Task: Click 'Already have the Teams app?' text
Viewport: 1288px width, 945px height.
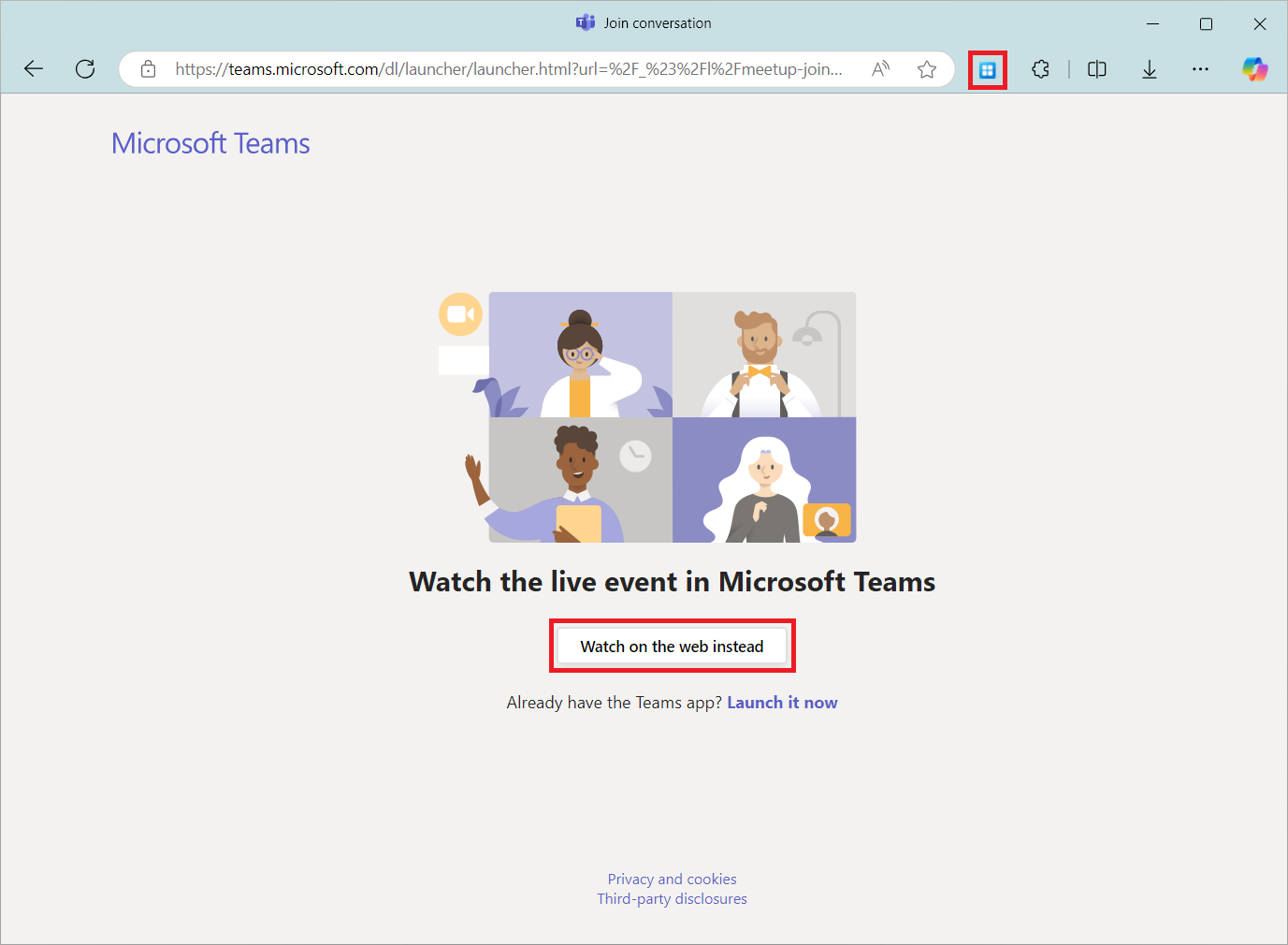Action: pyautogui.click(x=615, y=703)
